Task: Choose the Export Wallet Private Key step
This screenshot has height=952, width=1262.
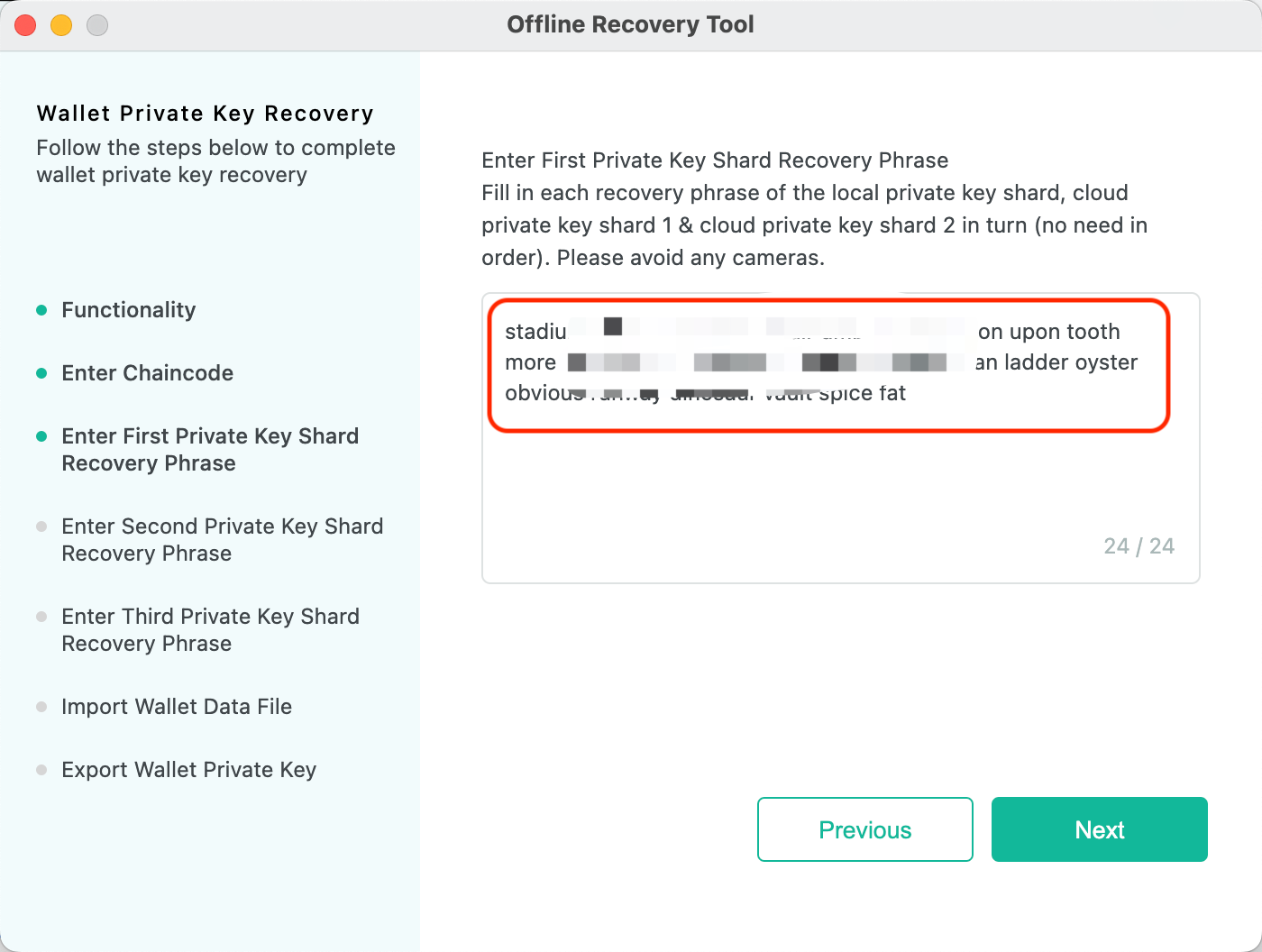Action: (x=189, y=770)
